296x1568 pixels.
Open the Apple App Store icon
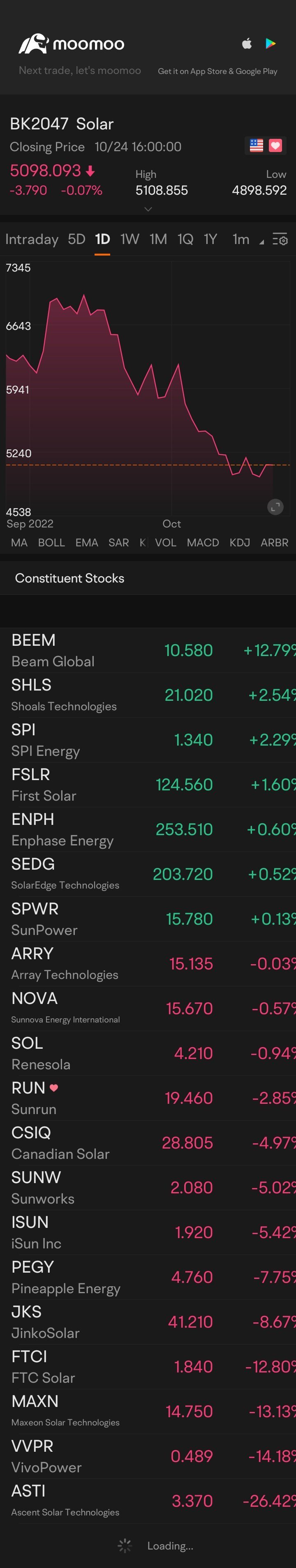pyautogui.click(x=247, y=43)
